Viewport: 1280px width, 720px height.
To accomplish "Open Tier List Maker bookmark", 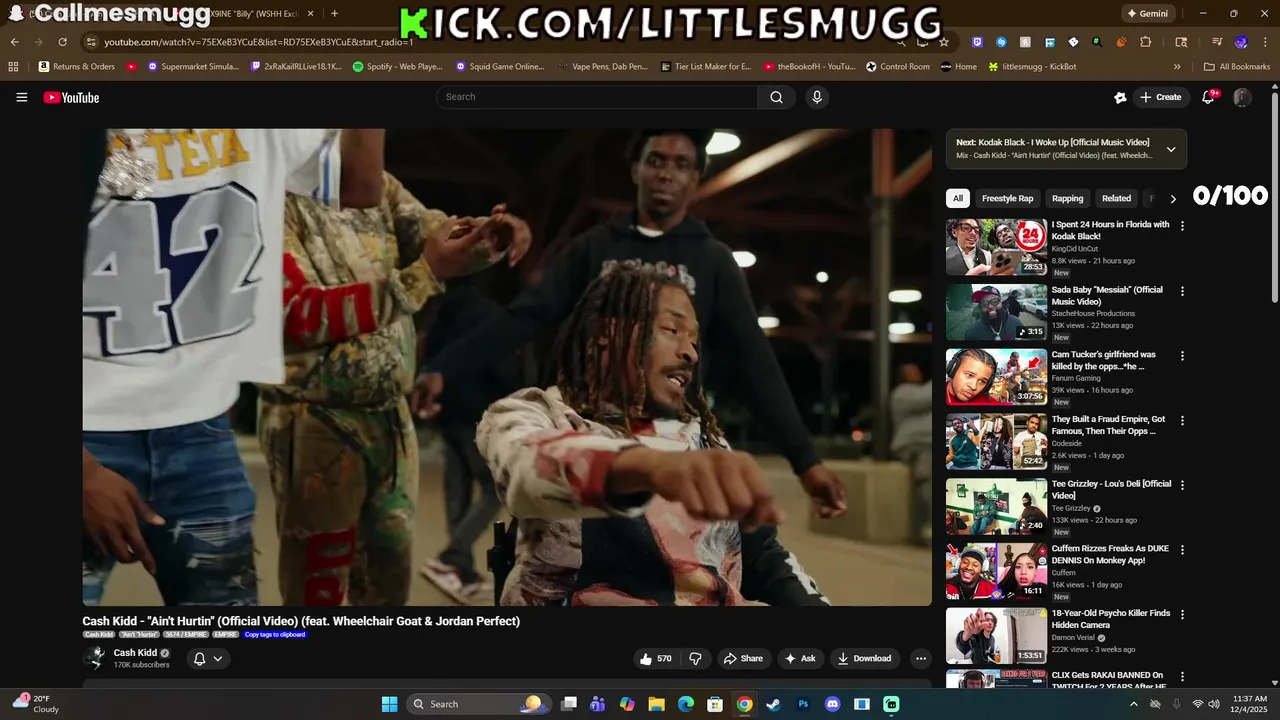I will 706,67.
